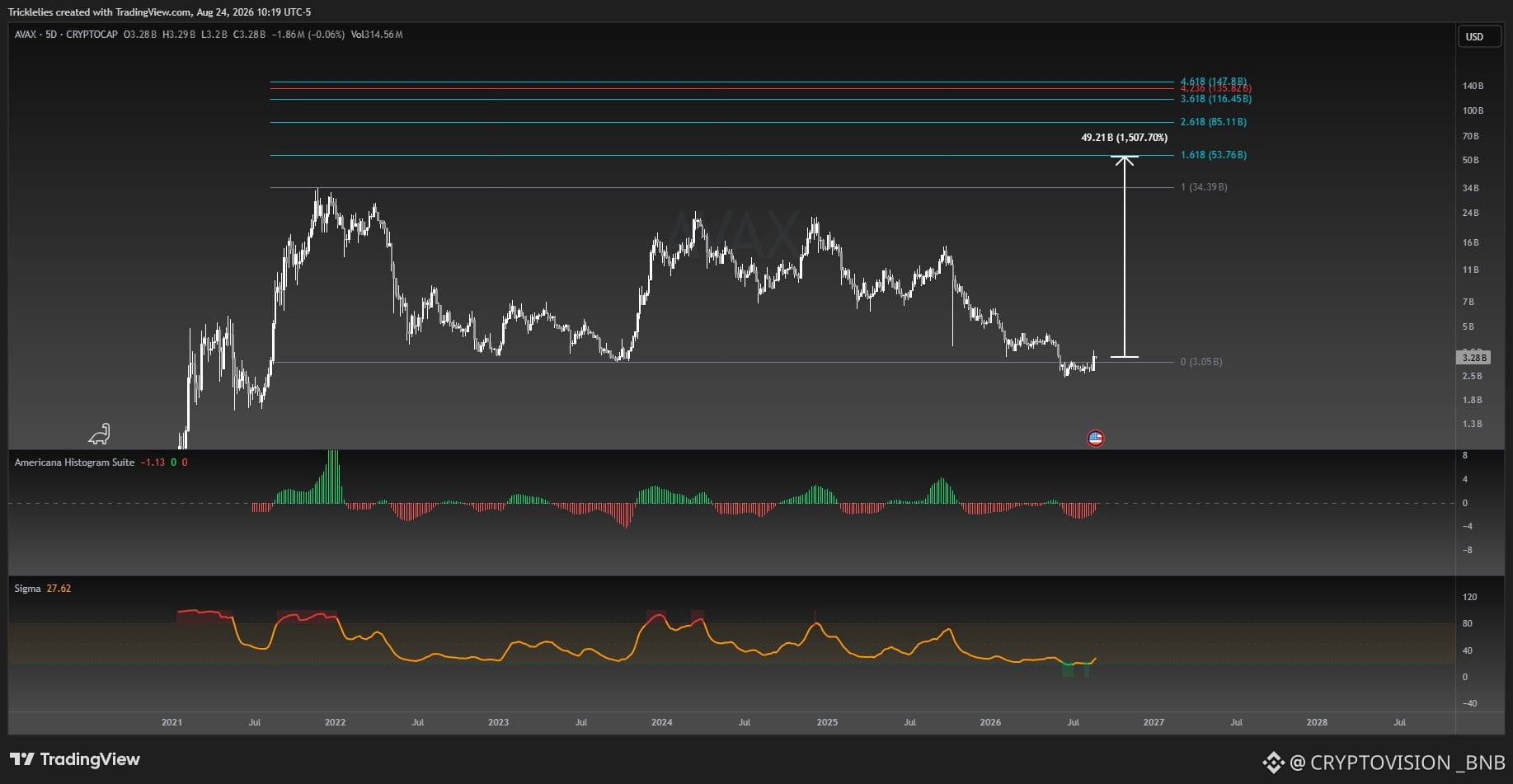
Task: Click the 2023 label on the time axis
Action: (498, 723)
